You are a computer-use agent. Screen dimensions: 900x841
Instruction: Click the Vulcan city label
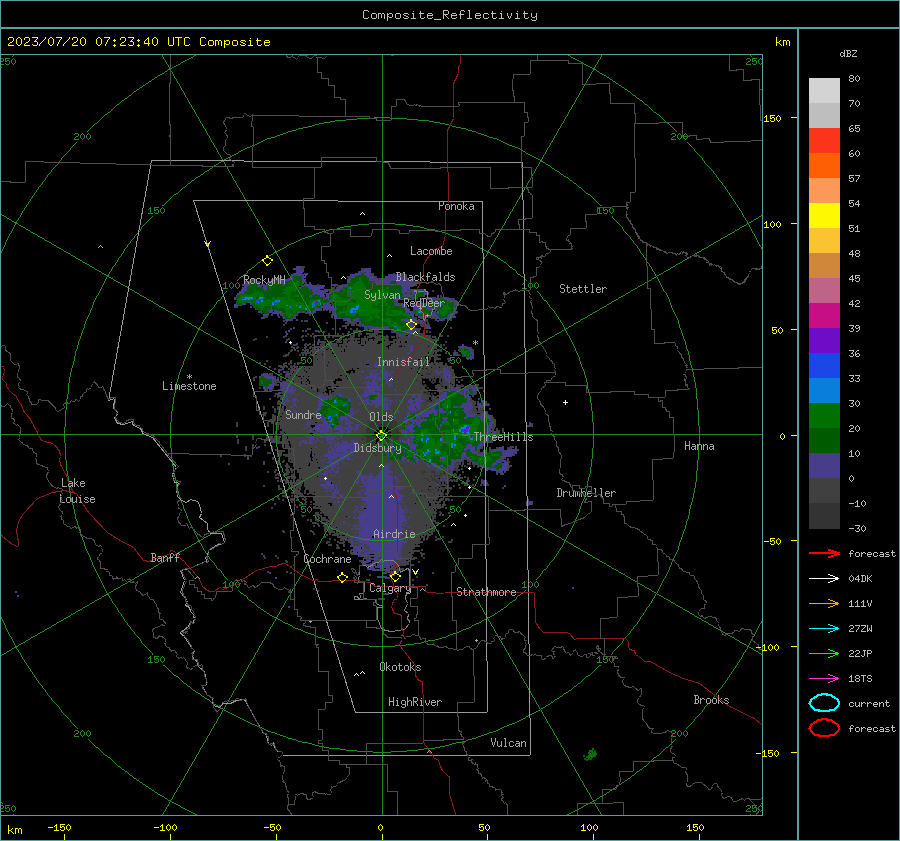point(508,743)
